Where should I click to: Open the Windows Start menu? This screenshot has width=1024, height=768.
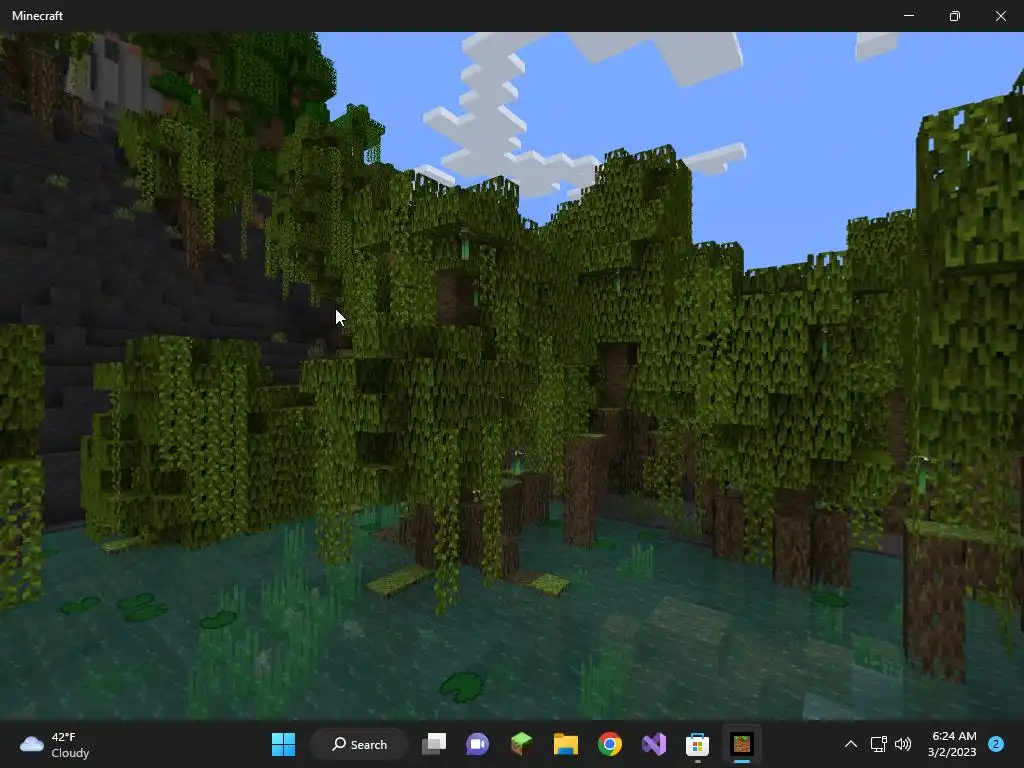[x=283, y=744]
